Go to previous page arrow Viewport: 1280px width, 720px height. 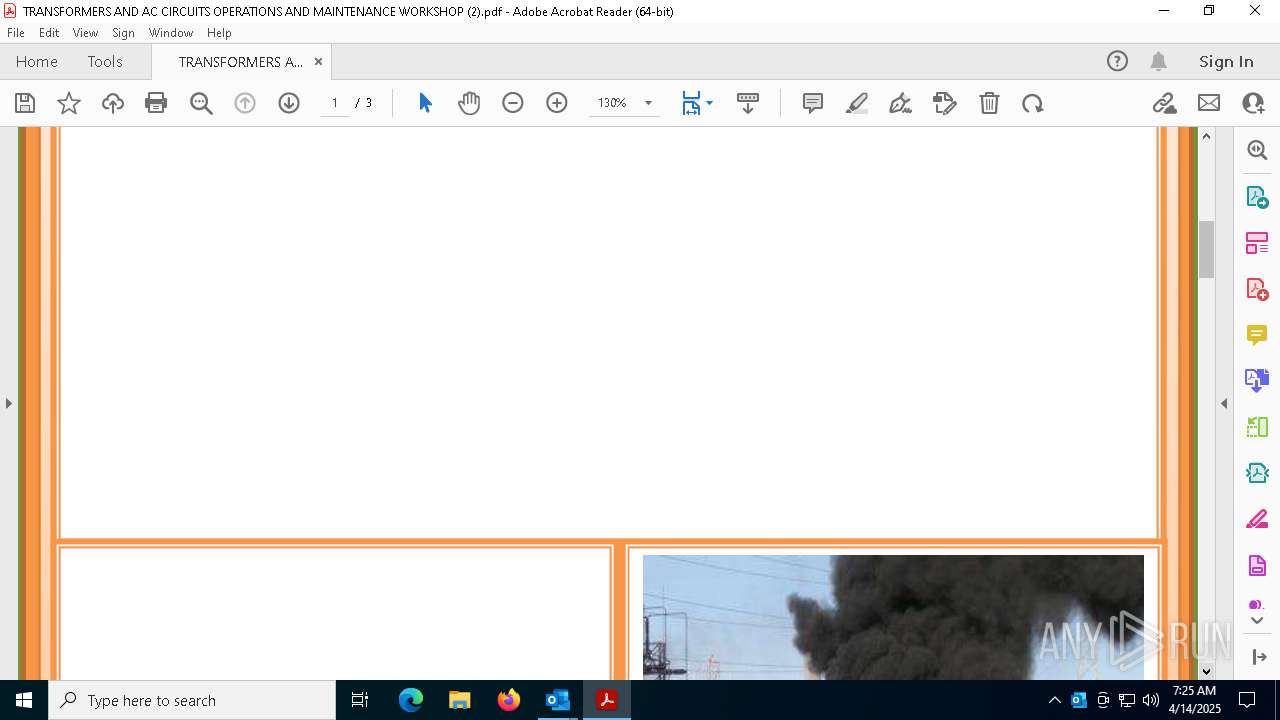coord(245,103)
